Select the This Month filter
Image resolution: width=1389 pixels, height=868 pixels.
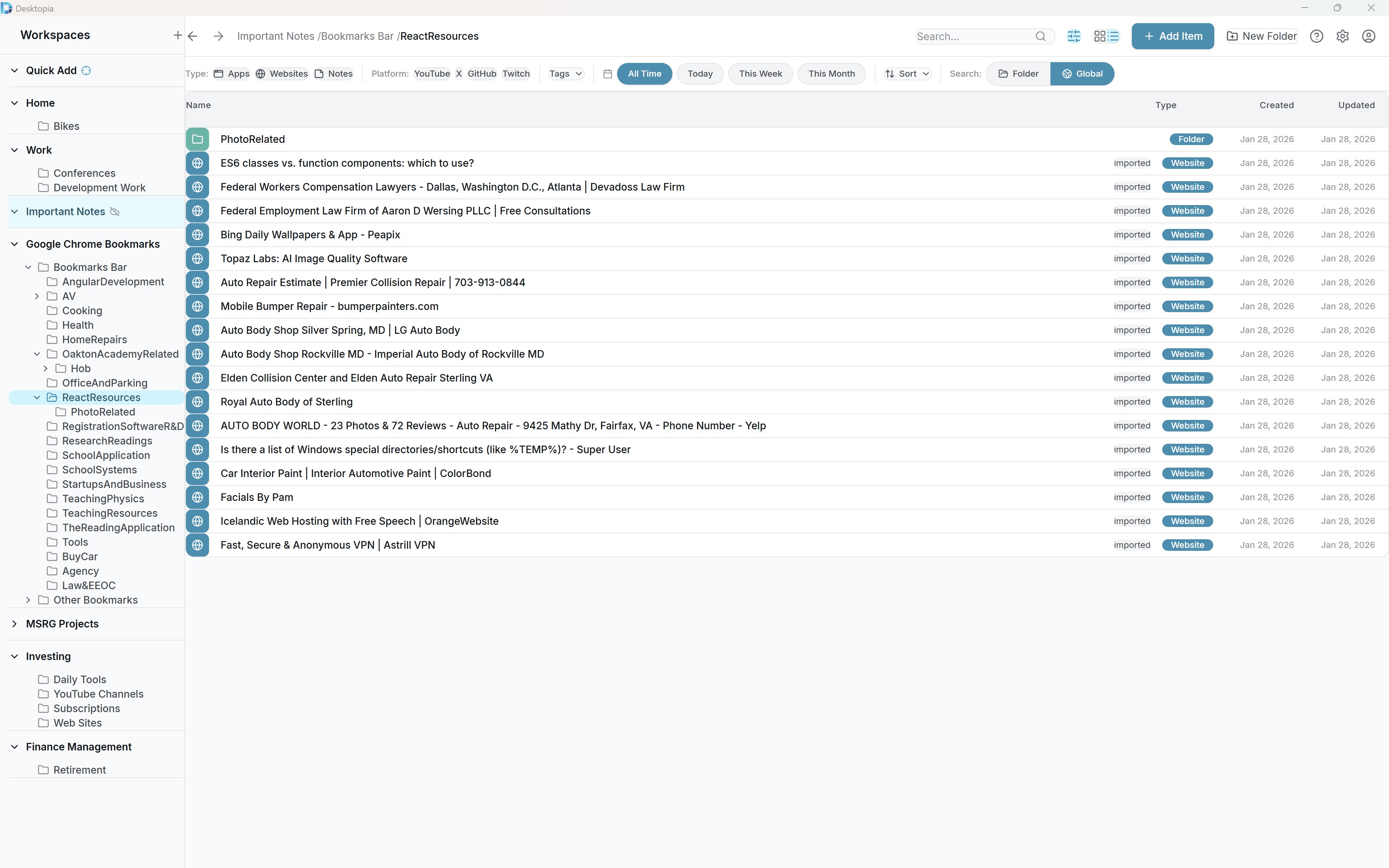click(832, 73)
